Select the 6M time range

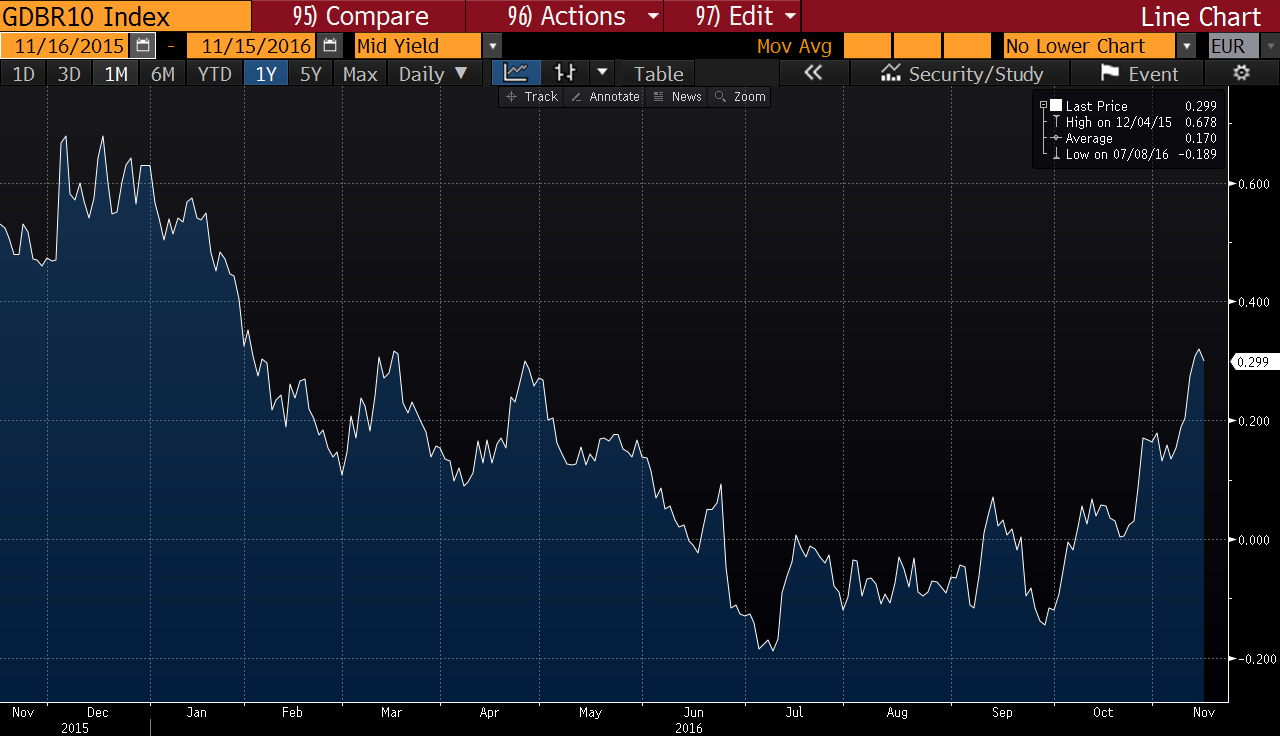(163, 74)
